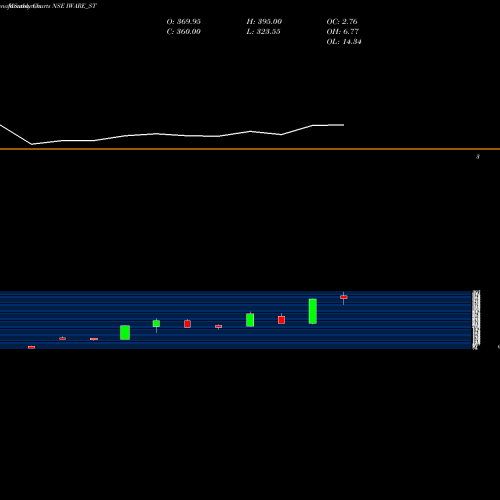This screenshot has width=500, height=500.
Task: Select the first red candlestick of the series
Action: click(x=31, y=347)
